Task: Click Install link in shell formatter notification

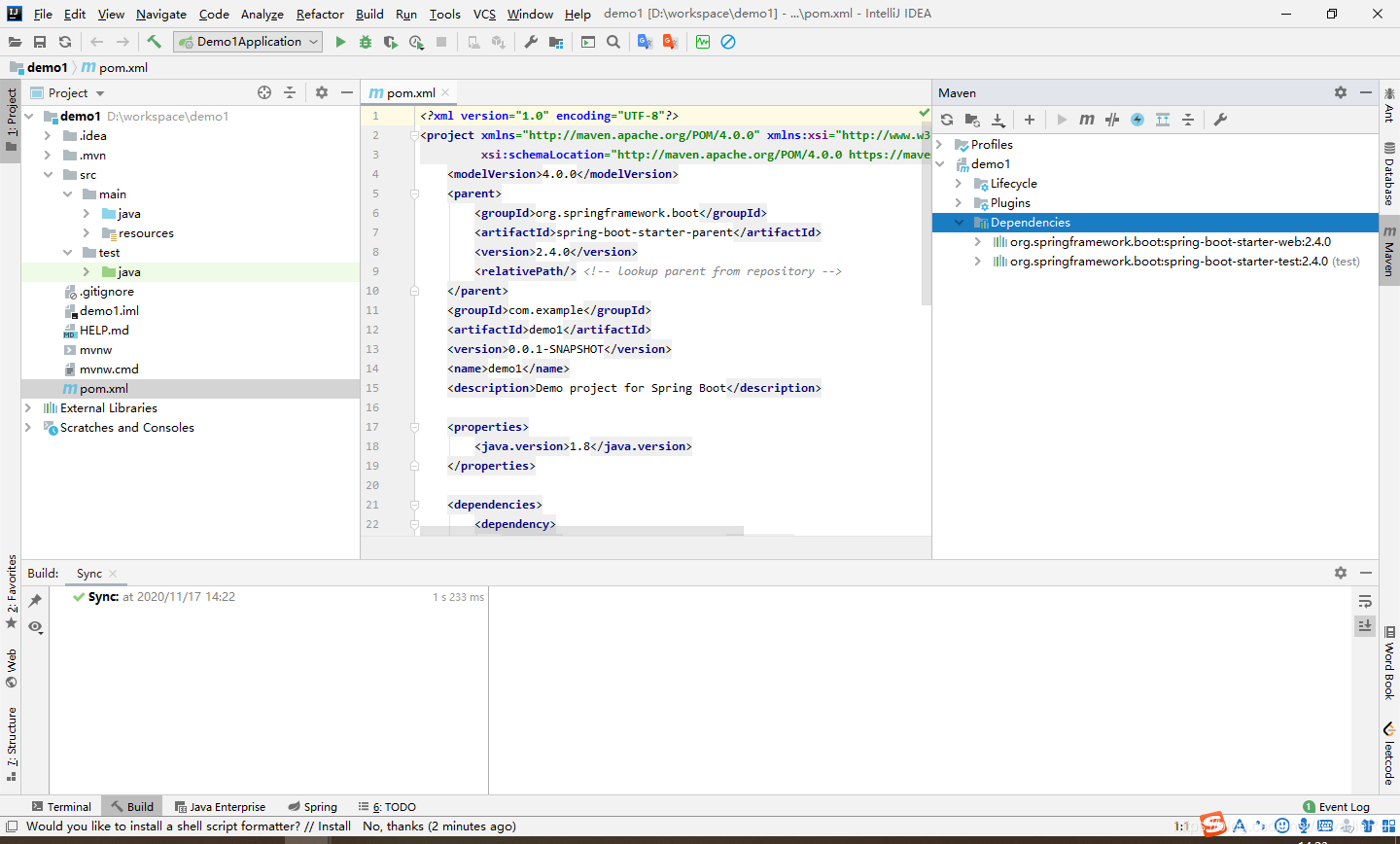Action: click(334, 826)
